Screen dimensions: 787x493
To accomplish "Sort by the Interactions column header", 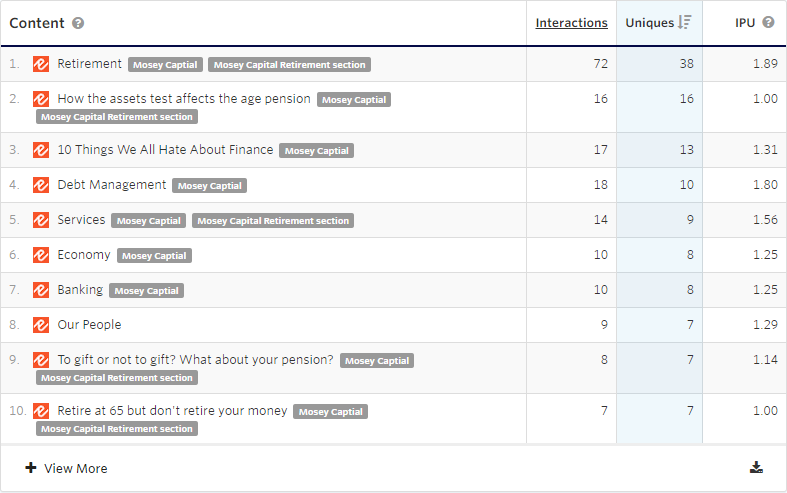I will pyautogui.click(x=571, y=23).
